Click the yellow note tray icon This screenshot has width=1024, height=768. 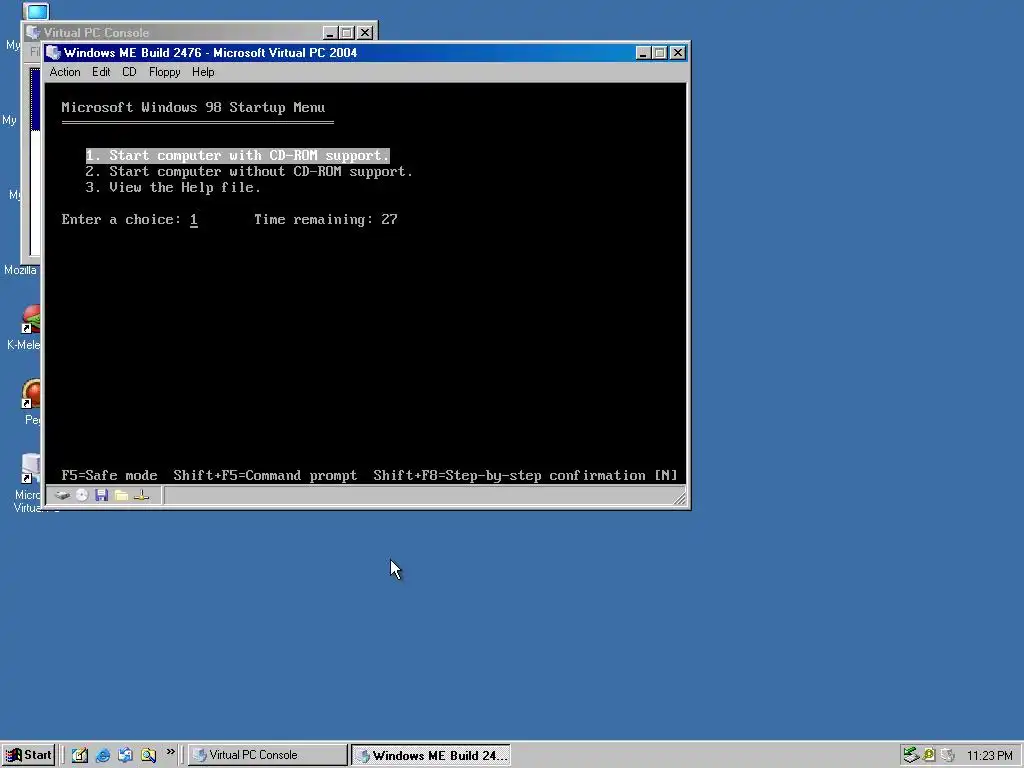tap(929, 755)
